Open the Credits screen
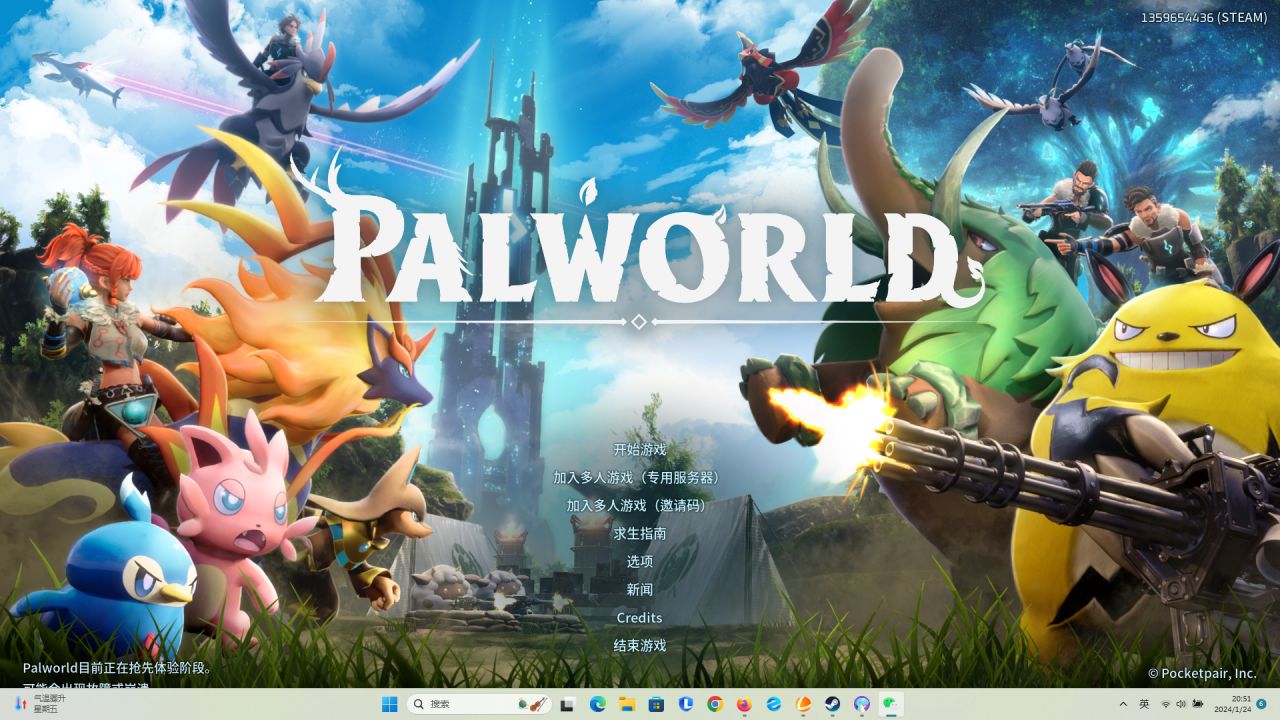 click(x=640, y=618)
